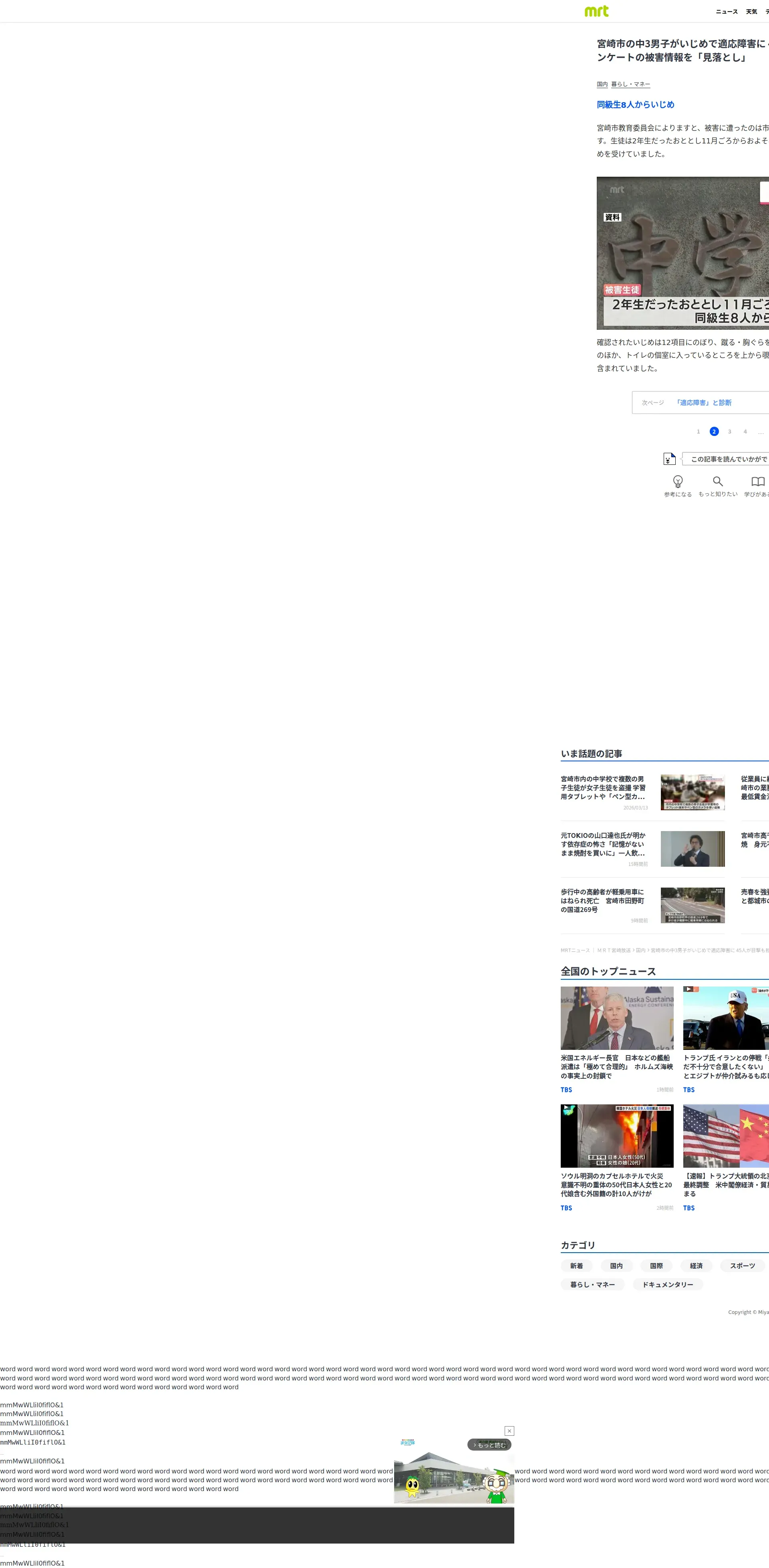Open the 天気 menu item
The height and width of the screenshot is (1568, 769).
[751, 12]
